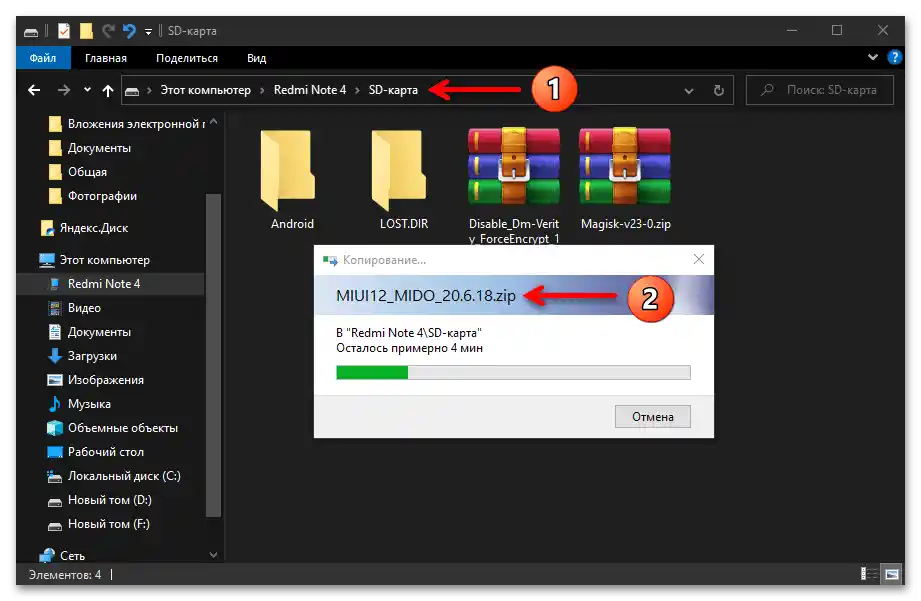Open the quick access toolbar customize dropdown
This screenshot has height=601, width=921.
[149, 31]
